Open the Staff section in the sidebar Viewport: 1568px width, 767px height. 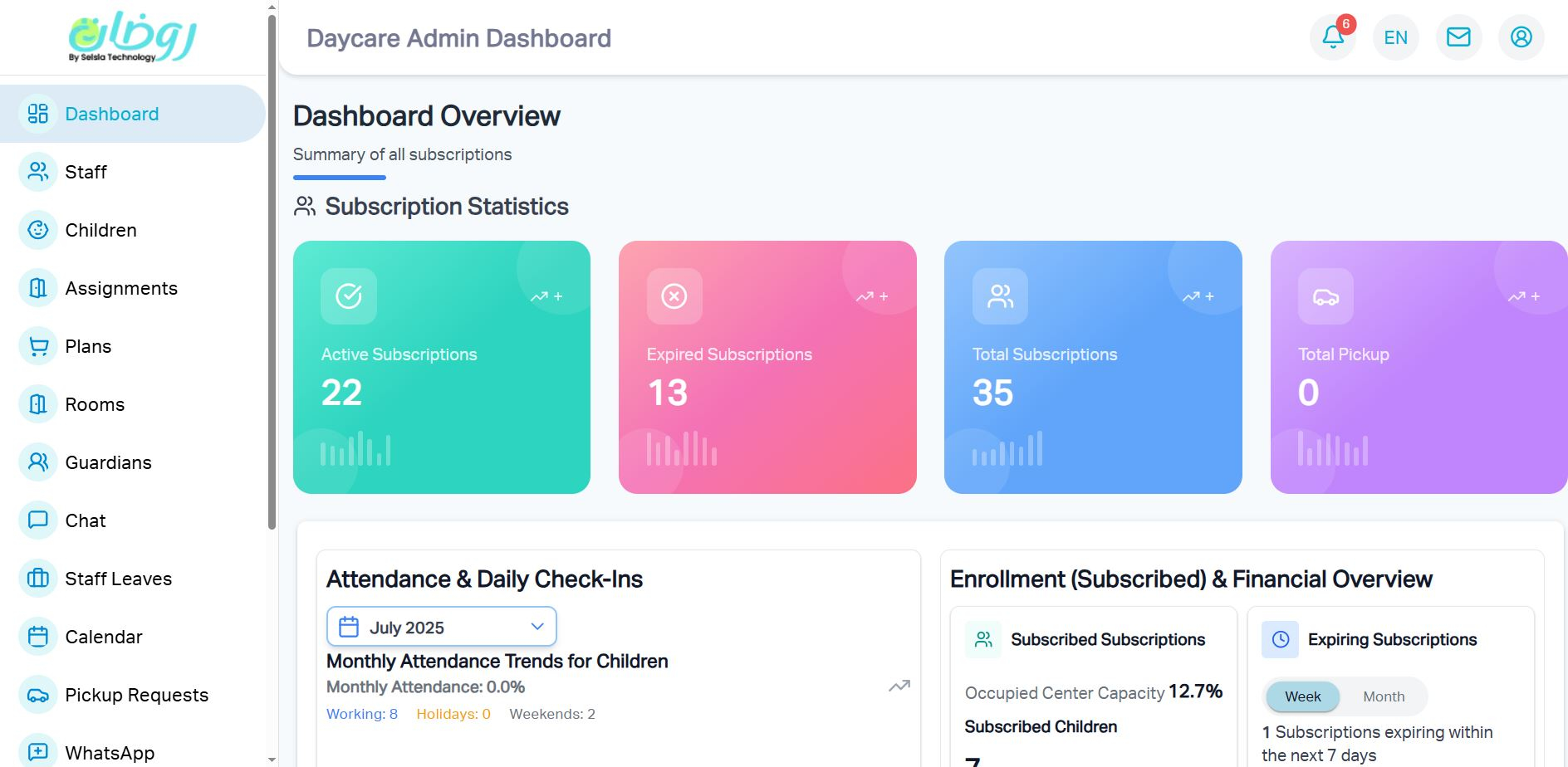(86, 172)
